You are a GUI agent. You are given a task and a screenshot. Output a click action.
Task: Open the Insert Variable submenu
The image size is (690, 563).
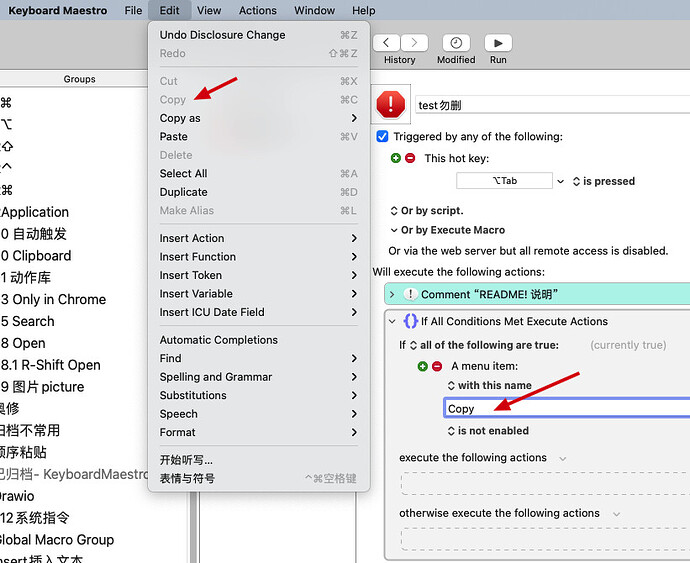coord(259,294)
